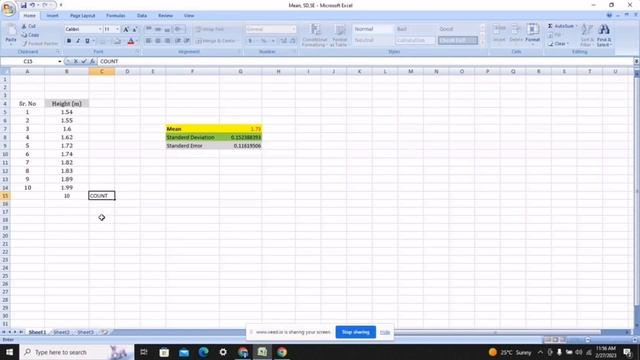This screenshot has width=640, height=360.
Task: Open Conditional Formatting
Action: (x=315, y=35)
